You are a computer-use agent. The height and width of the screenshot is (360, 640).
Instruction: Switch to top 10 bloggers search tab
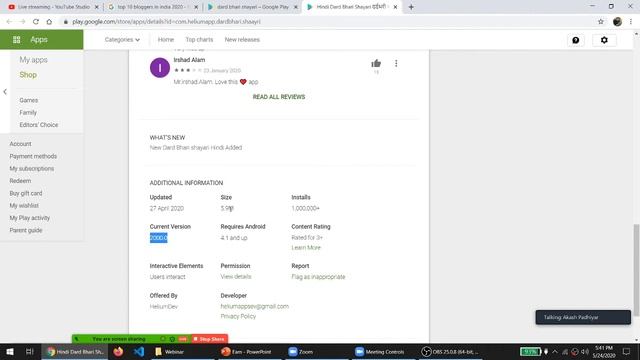(153, 7)
